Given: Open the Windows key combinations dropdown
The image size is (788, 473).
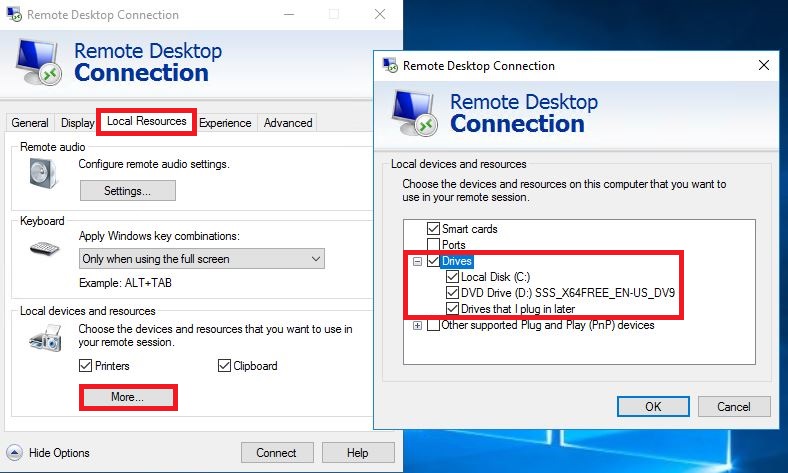Looking at the screenshot, I should tap(202, 259).
